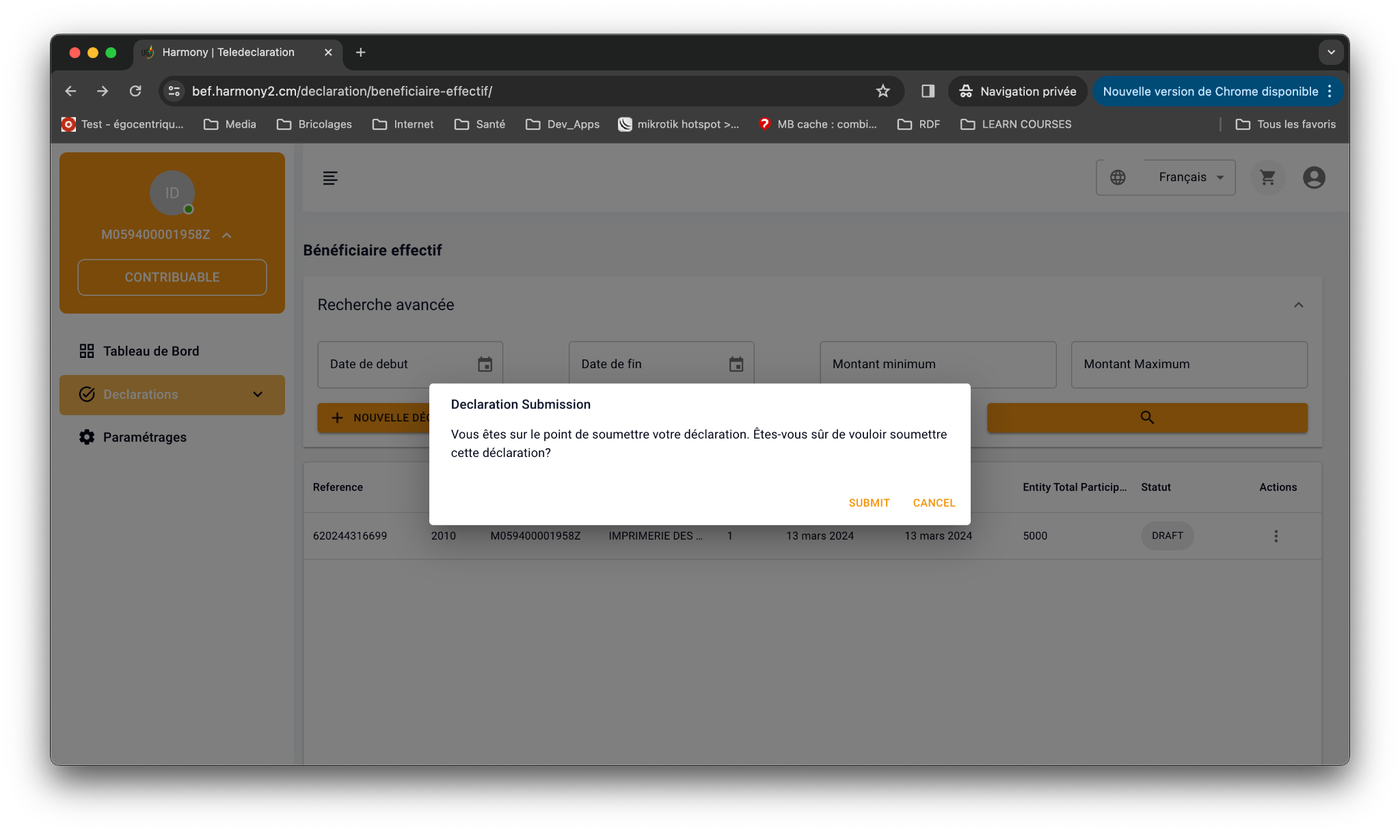The width and height of the screenshot is (1400, 832).
Task: Click the Chrome back arrow
Action: [70, 91]
